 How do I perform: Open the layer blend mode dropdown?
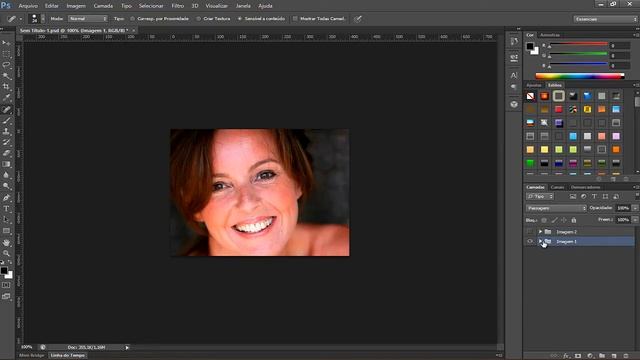[556, 208]
